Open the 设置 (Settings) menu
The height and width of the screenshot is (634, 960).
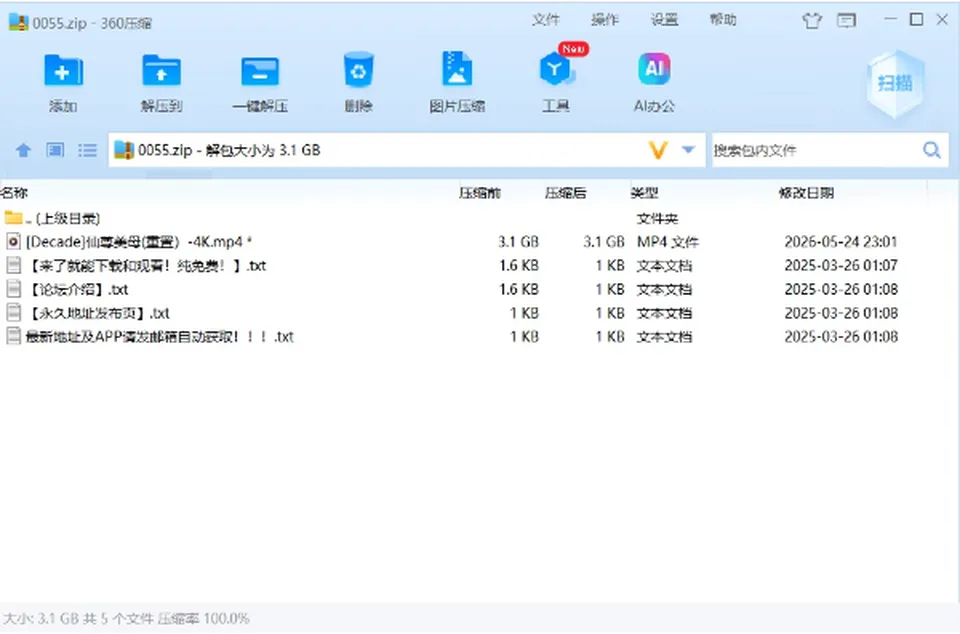(x=664, y=20)
